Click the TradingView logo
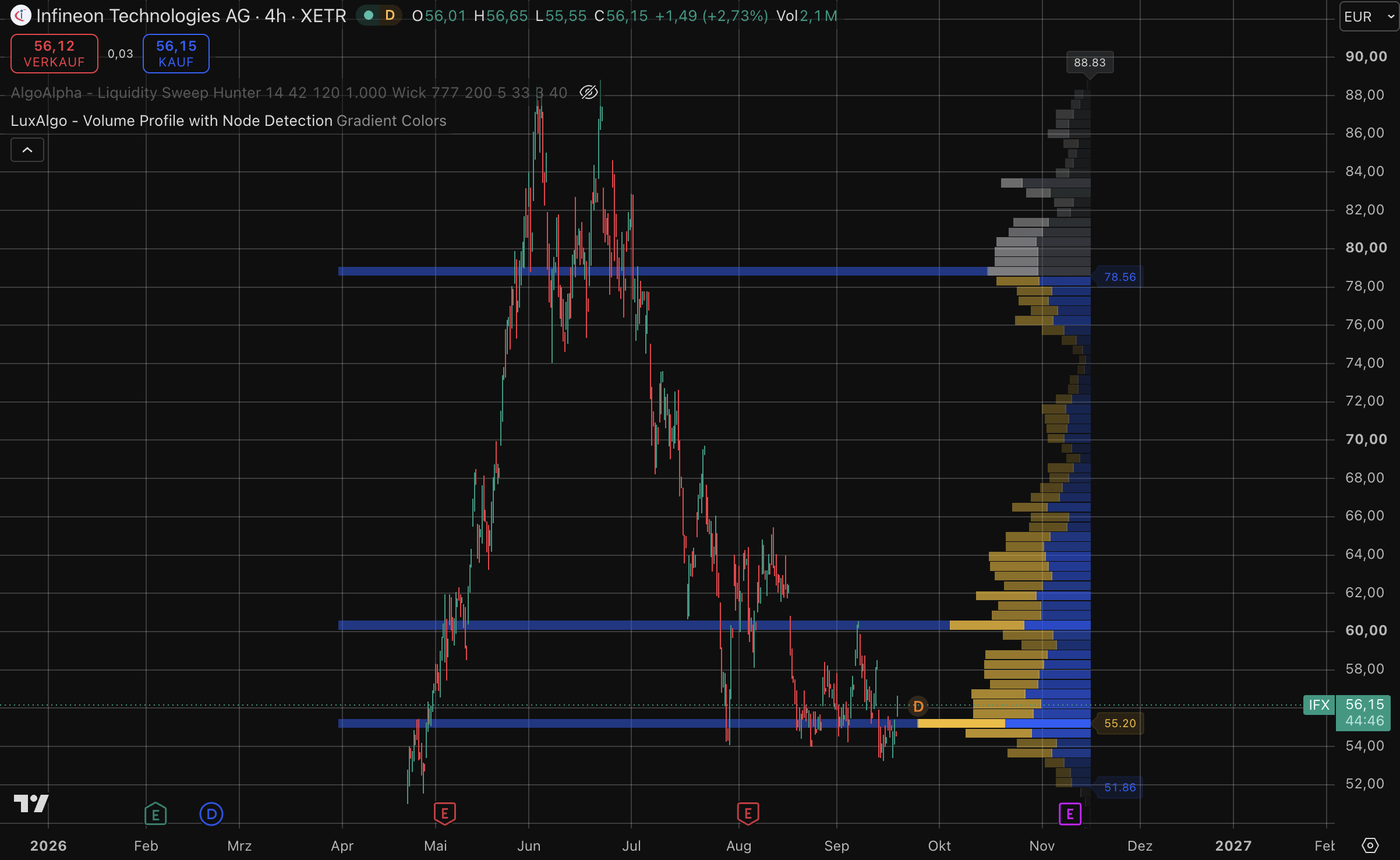This screenshot has height=860, width=1400. [31, 803]
